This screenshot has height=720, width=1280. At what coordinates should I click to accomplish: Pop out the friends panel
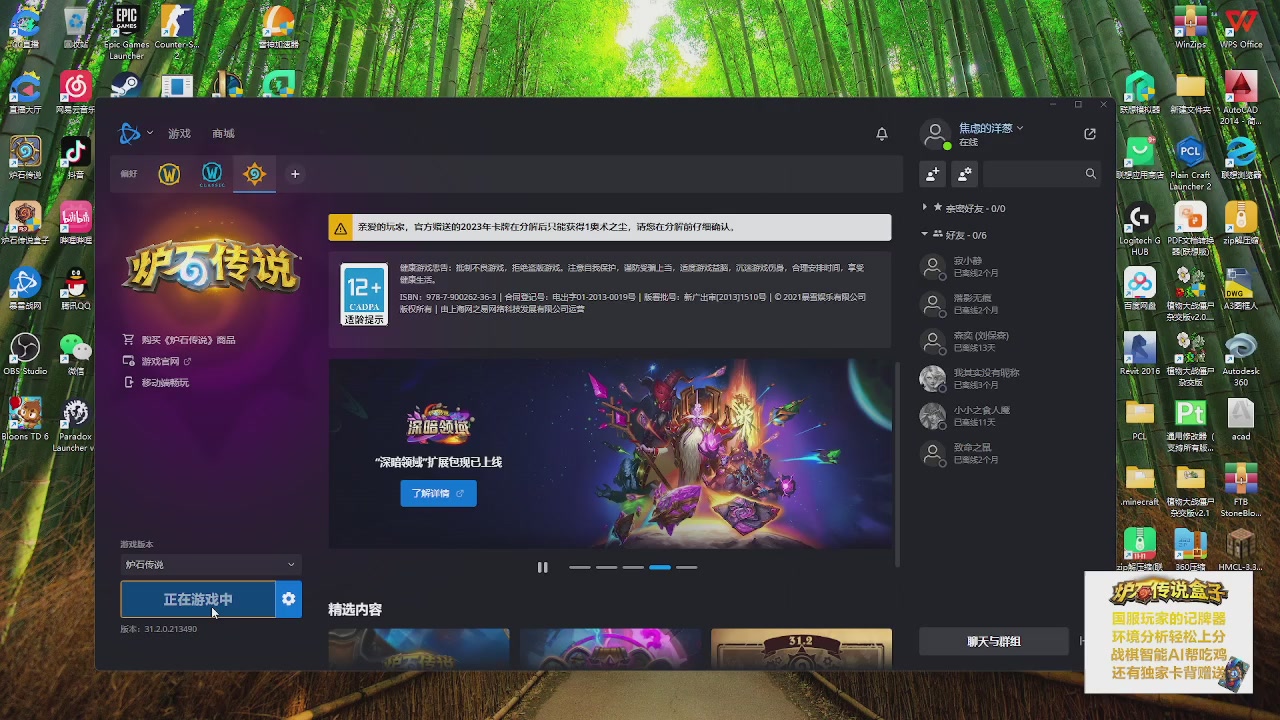tap(1090, 133)
